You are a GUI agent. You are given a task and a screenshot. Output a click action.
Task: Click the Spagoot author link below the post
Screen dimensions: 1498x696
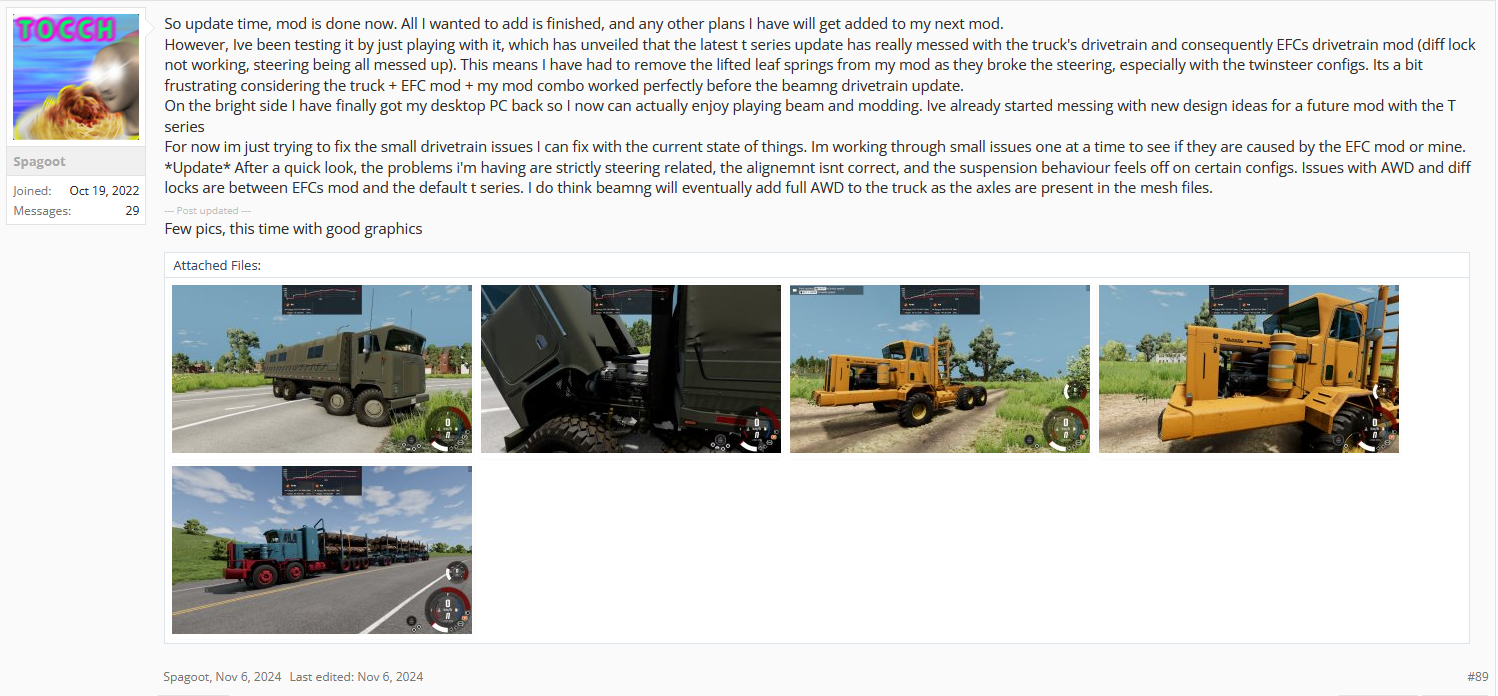click(x=187, y=677)
